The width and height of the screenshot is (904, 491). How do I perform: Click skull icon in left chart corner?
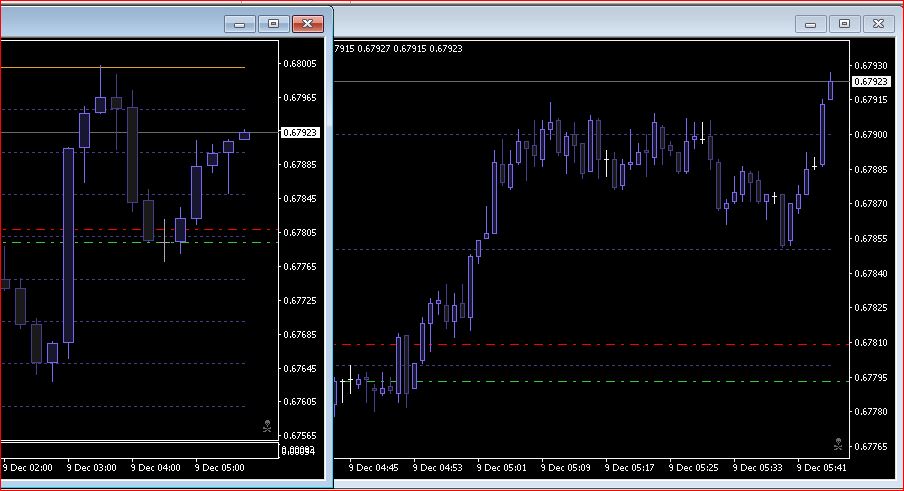tap(267, 426)
